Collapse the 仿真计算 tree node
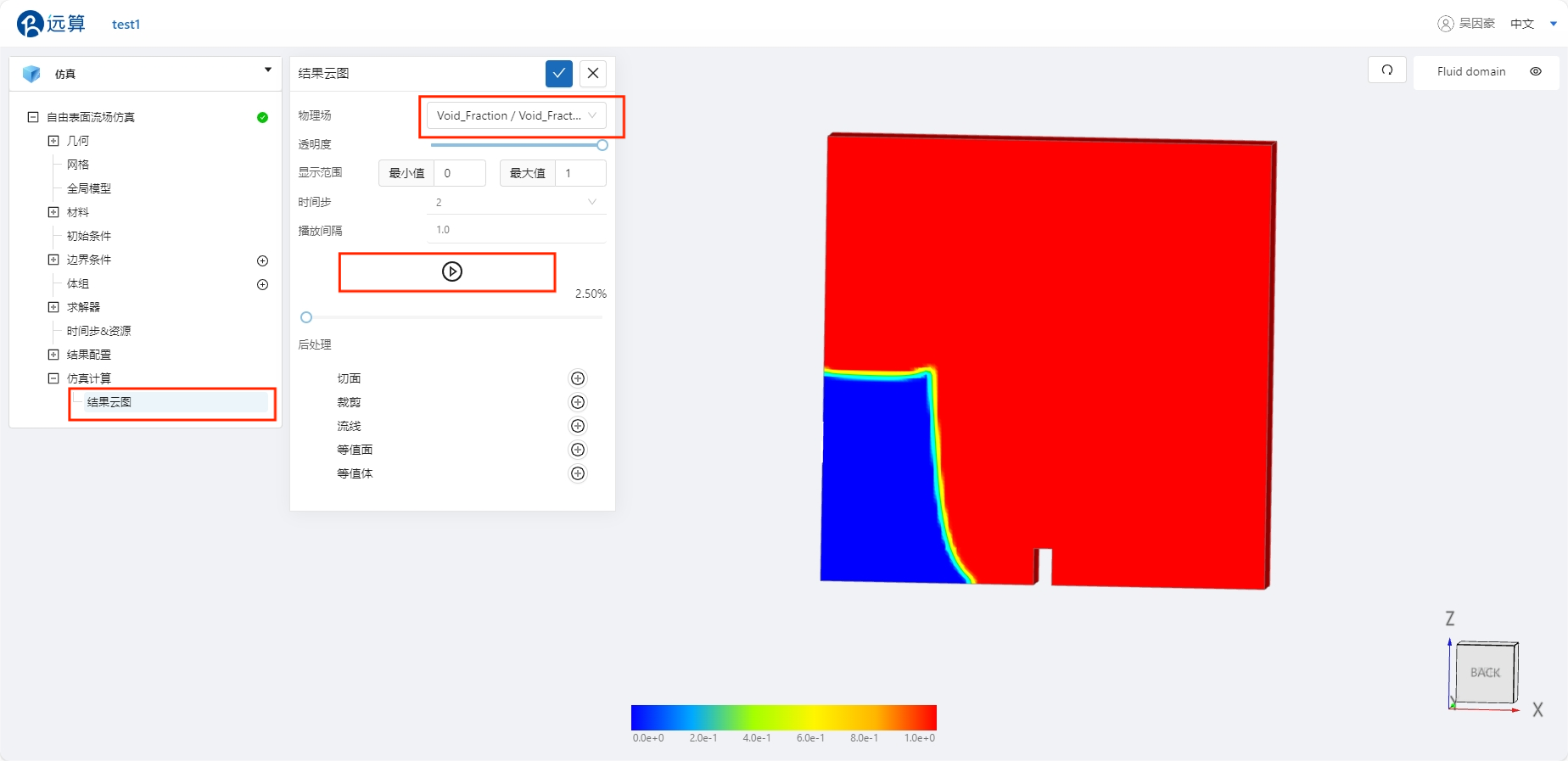 [x=53, y=378]
